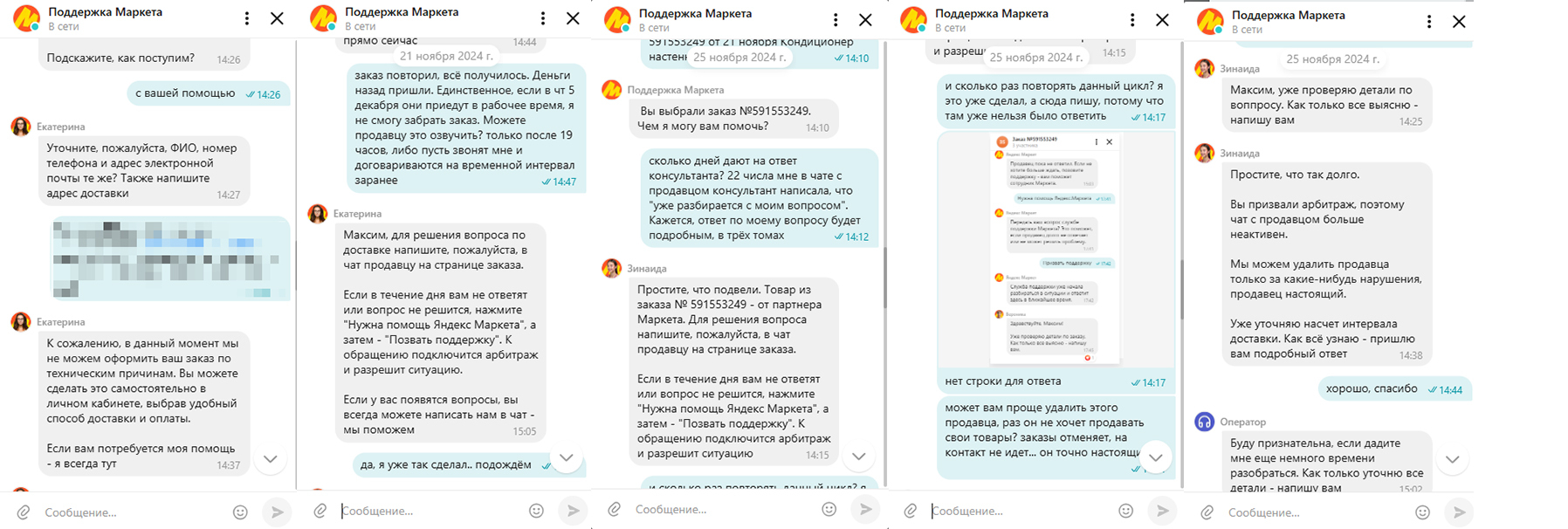
Task: Click send arrow in third chat panel
Action: tap(865, 509)
